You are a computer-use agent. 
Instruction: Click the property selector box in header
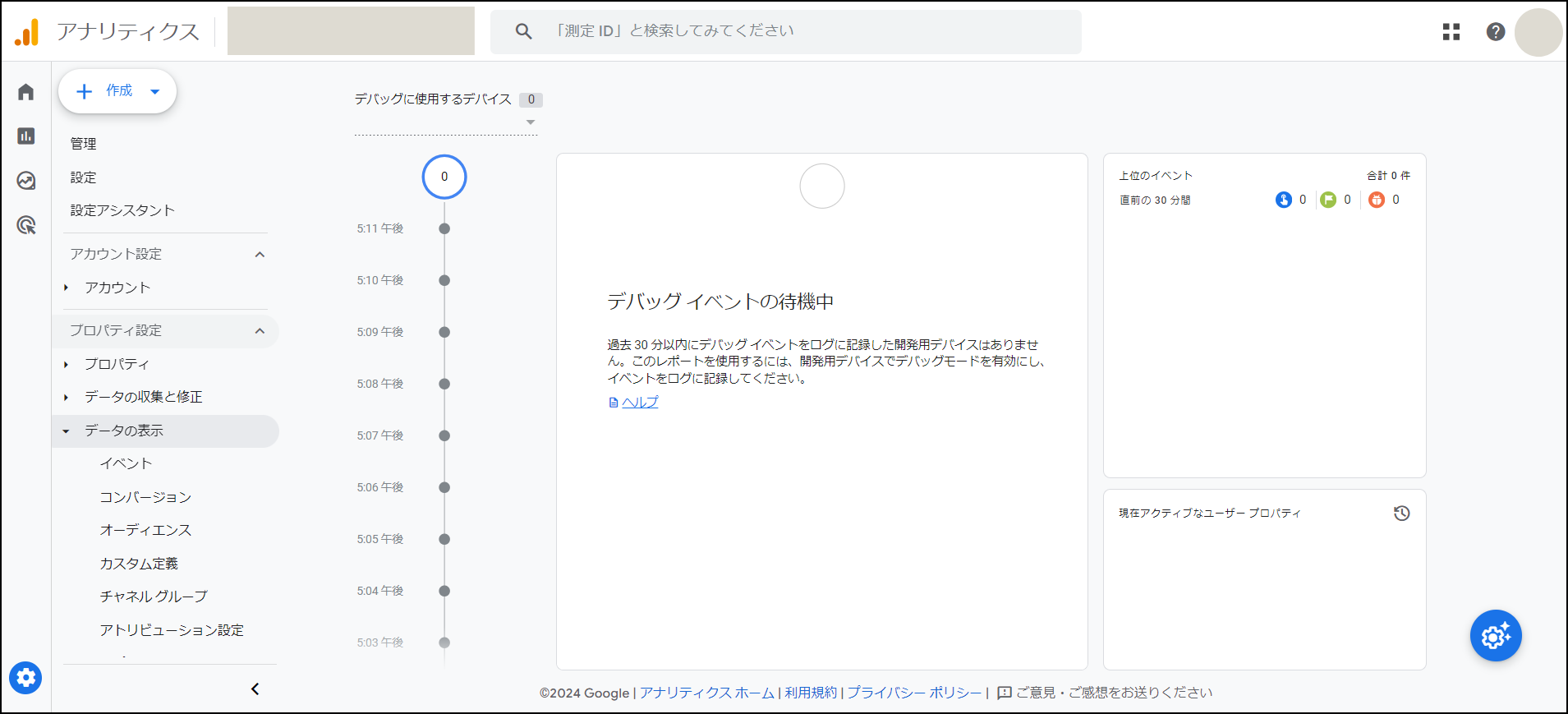[x=351, y=31]
